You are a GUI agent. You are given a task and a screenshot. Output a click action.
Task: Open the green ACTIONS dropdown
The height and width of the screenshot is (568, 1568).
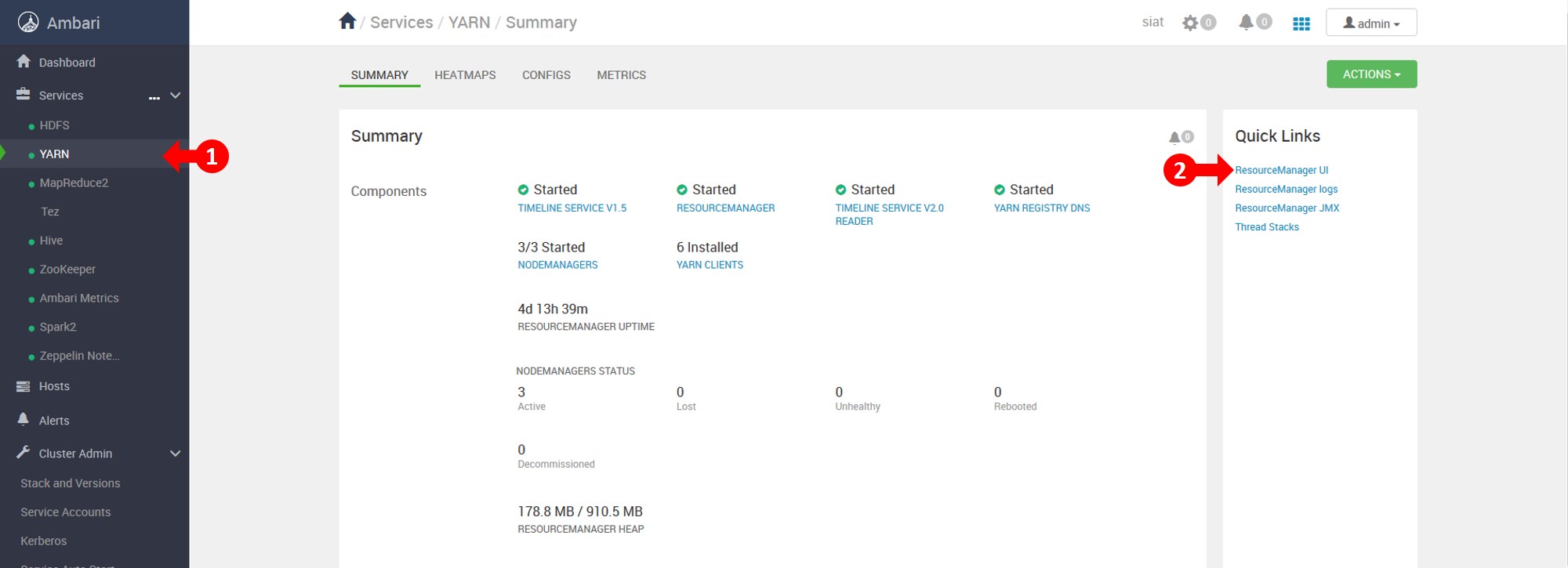pyautogui.click(x=1371, y=74)
